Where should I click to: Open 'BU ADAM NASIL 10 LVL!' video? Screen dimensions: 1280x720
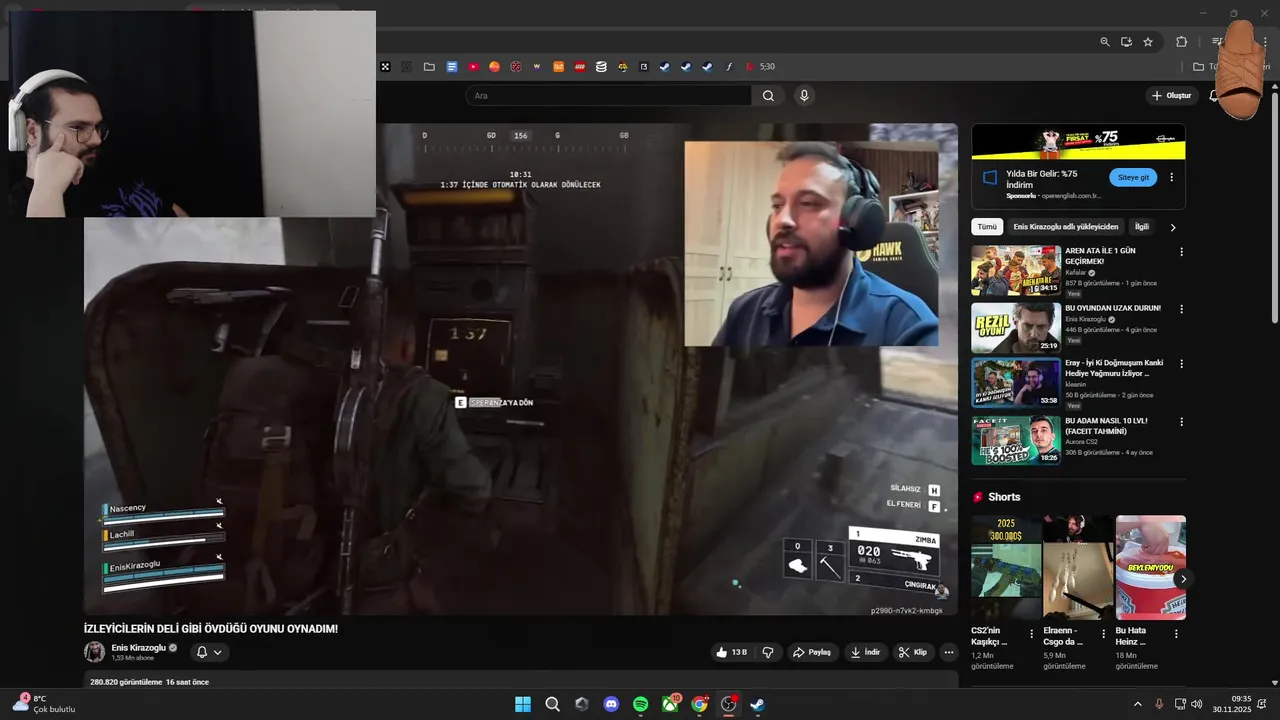pos(1016,440)
